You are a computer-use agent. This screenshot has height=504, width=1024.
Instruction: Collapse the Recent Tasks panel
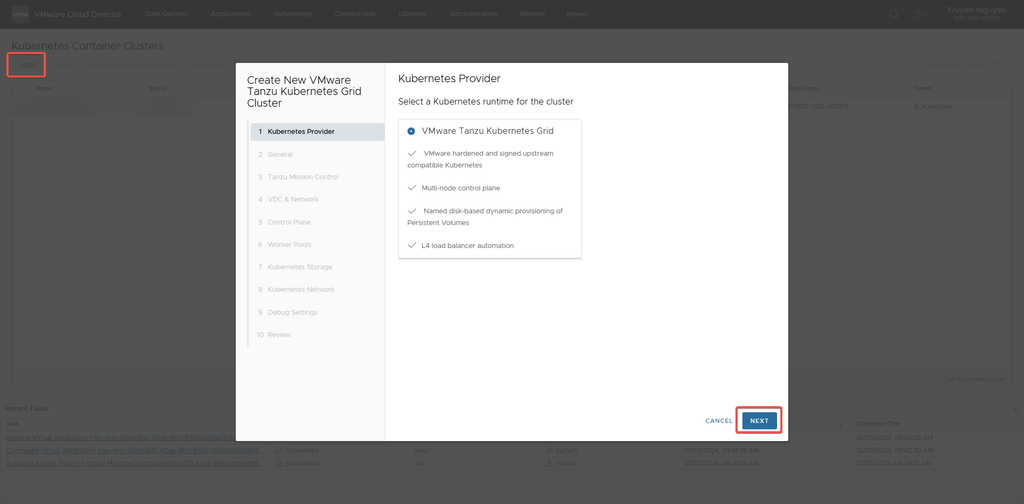(24, 408)
